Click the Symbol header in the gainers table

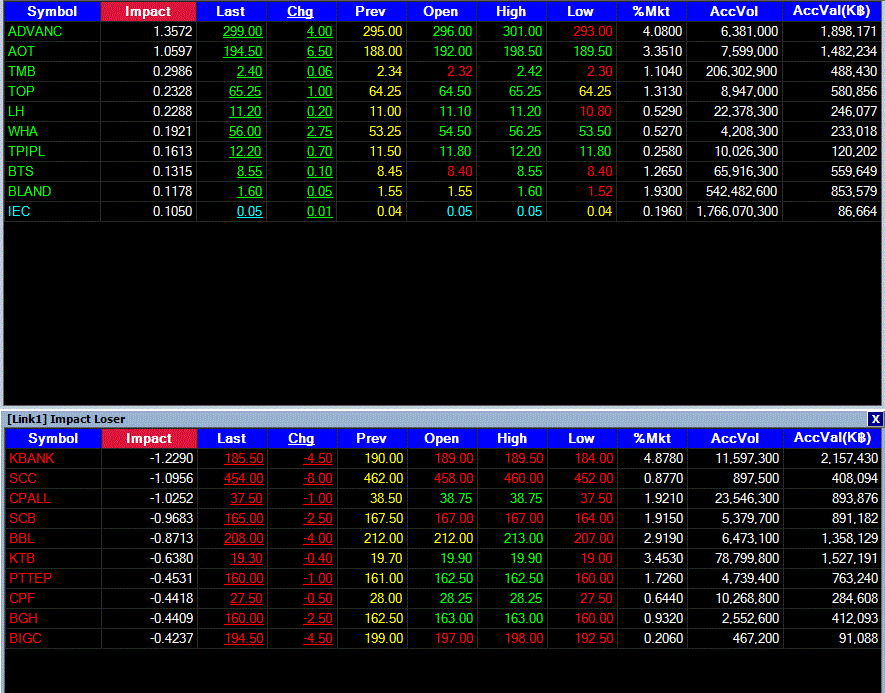[x=52, y=11]
